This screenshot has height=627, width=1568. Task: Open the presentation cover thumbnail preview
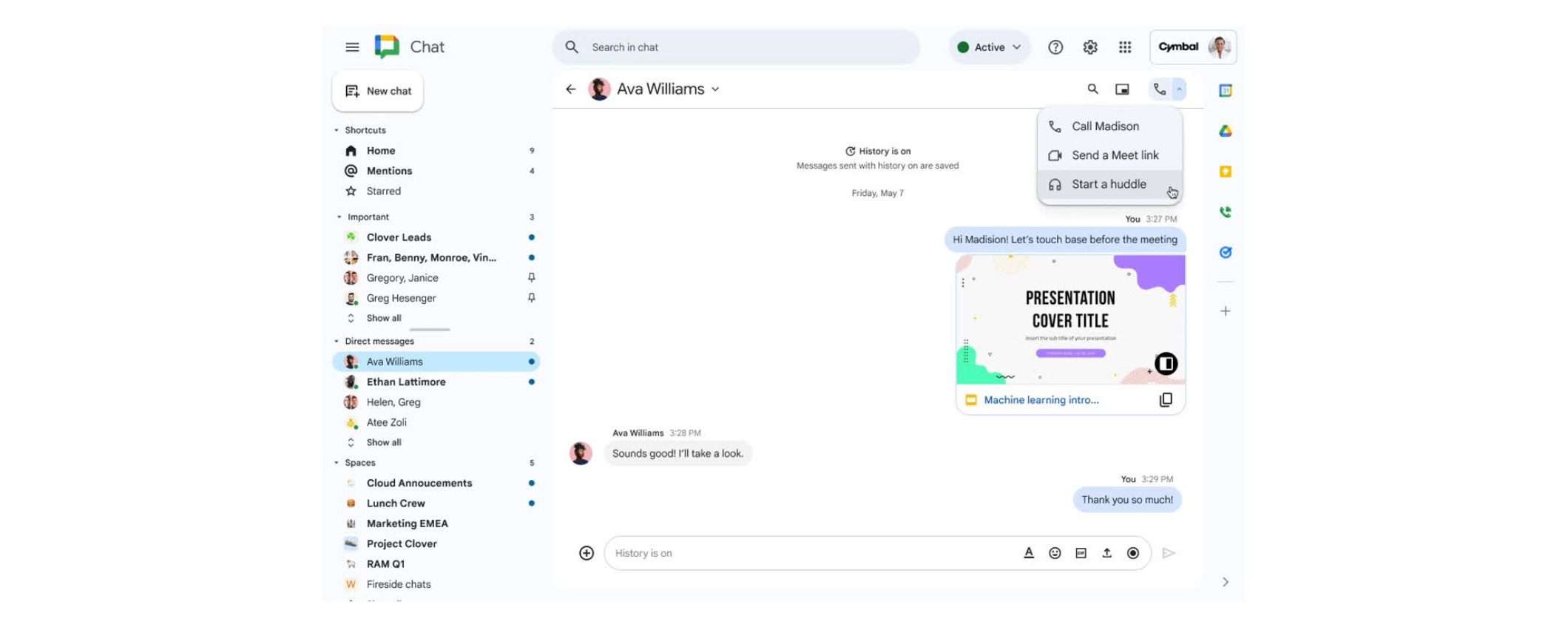1070,319
